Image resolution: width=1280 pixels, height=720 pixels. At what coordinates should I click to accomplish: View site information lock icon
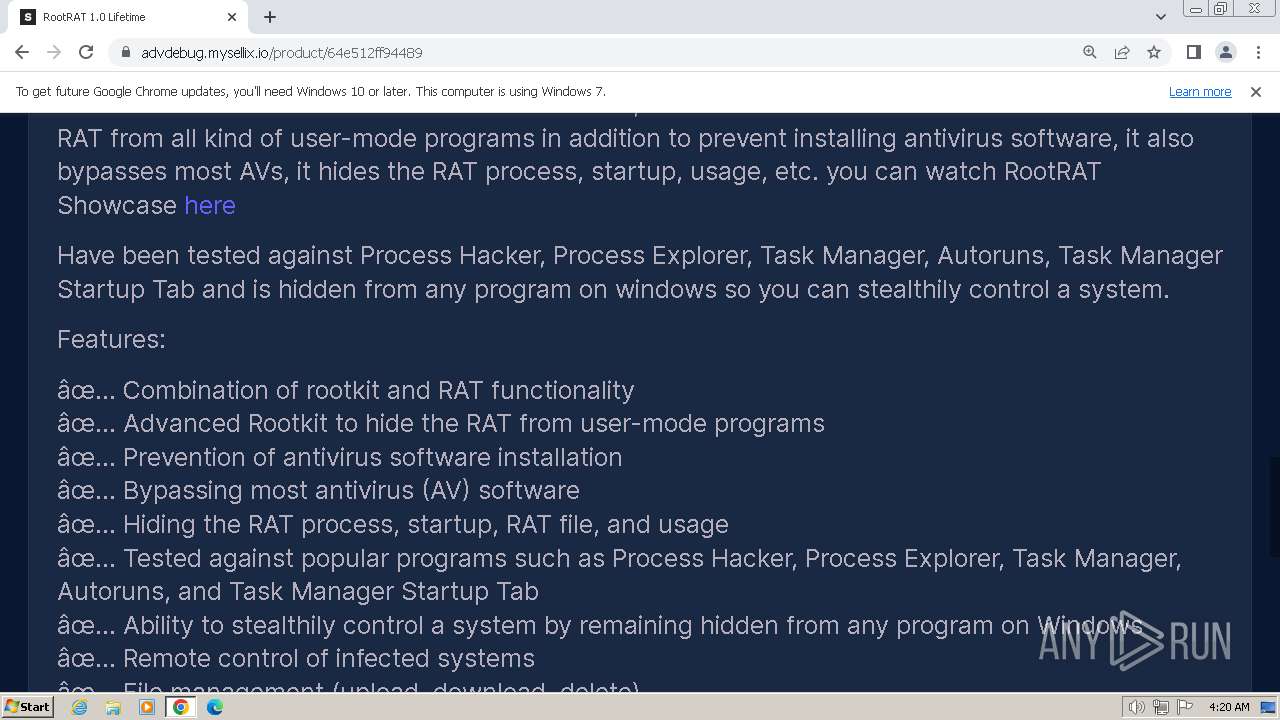click(x=125, y=52)
